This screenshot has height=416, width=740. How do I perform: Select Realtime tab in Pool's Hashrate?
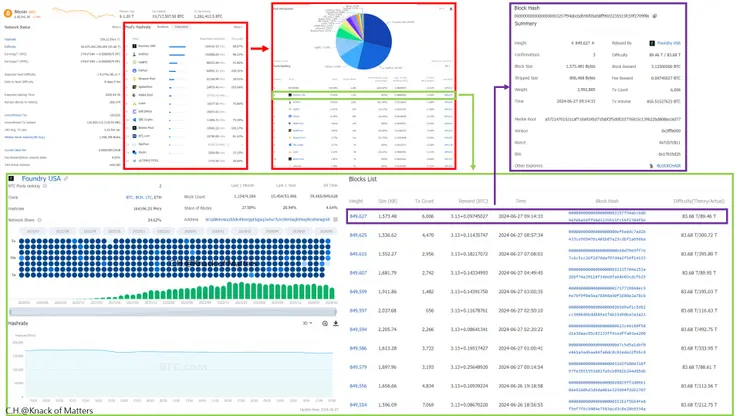(x=162, y=27)
